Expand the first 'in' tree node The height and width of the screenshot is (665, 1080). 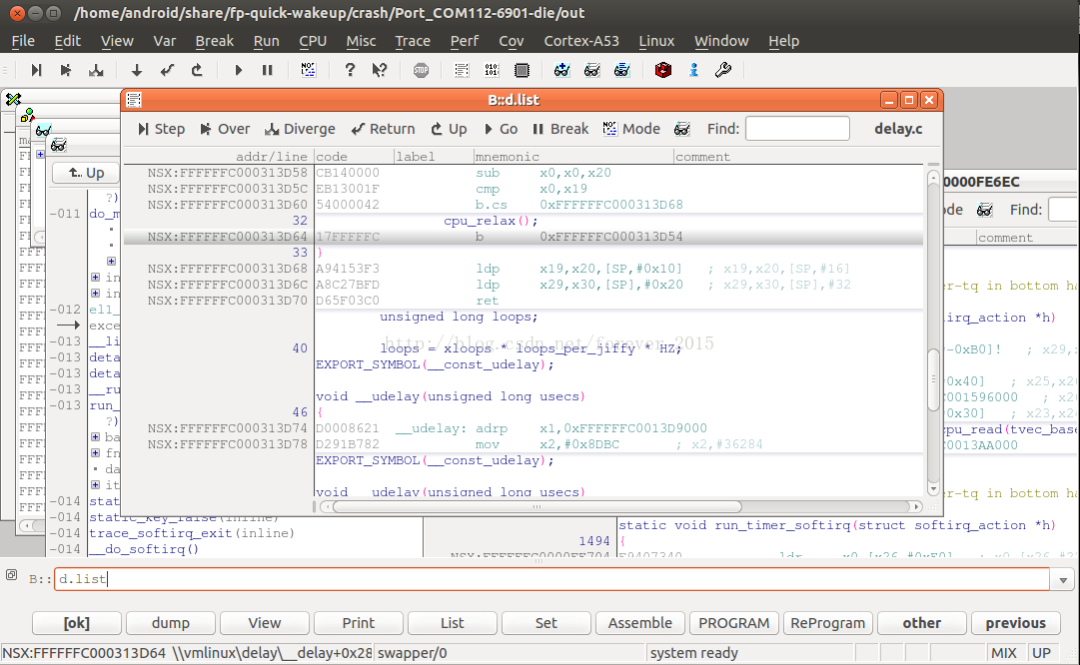[x=95, y=277]
